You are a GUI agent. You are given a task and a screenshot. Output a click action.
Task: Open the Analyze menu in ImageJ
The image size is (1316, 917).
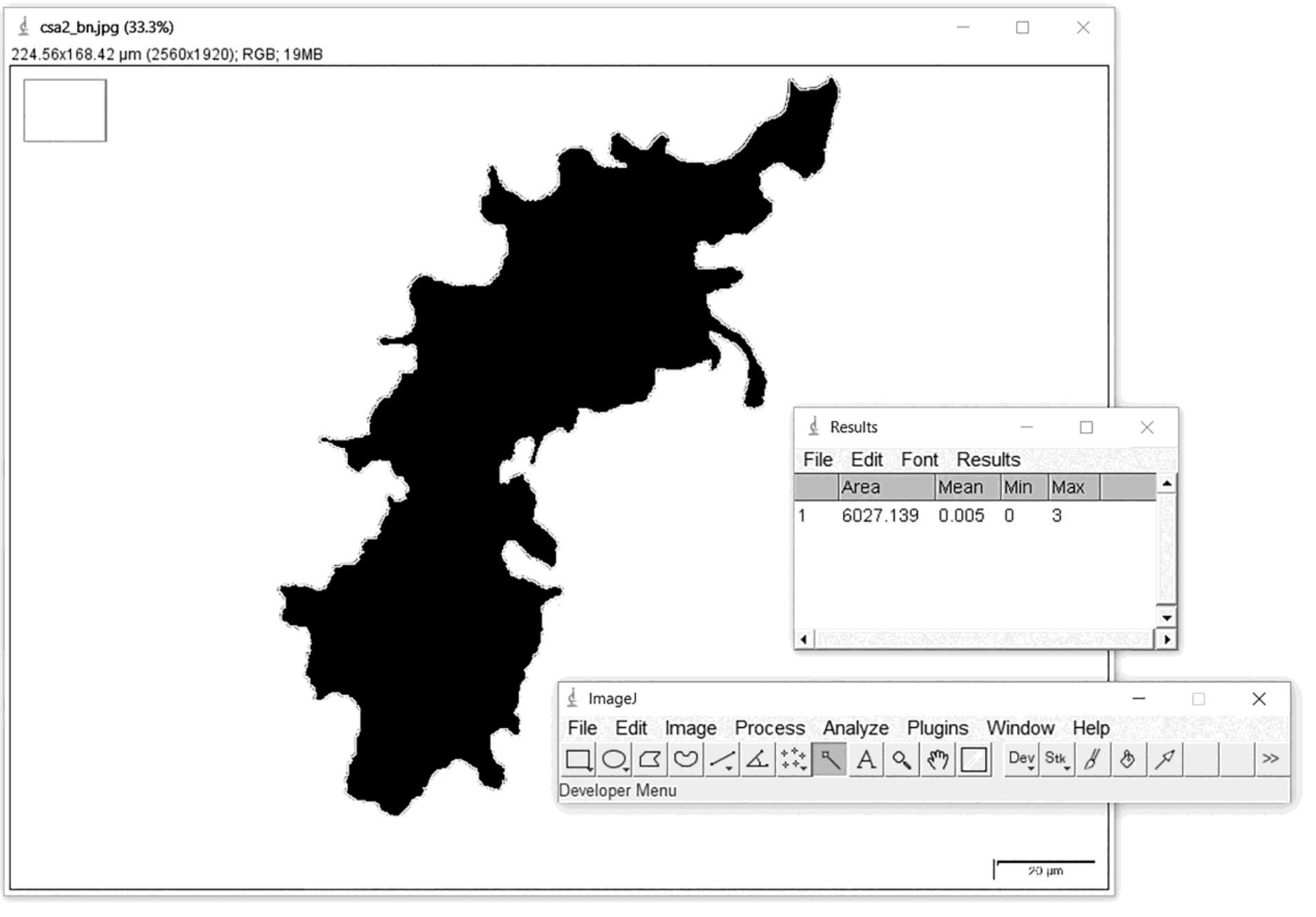pyautogui.click(x=855, y=728)
